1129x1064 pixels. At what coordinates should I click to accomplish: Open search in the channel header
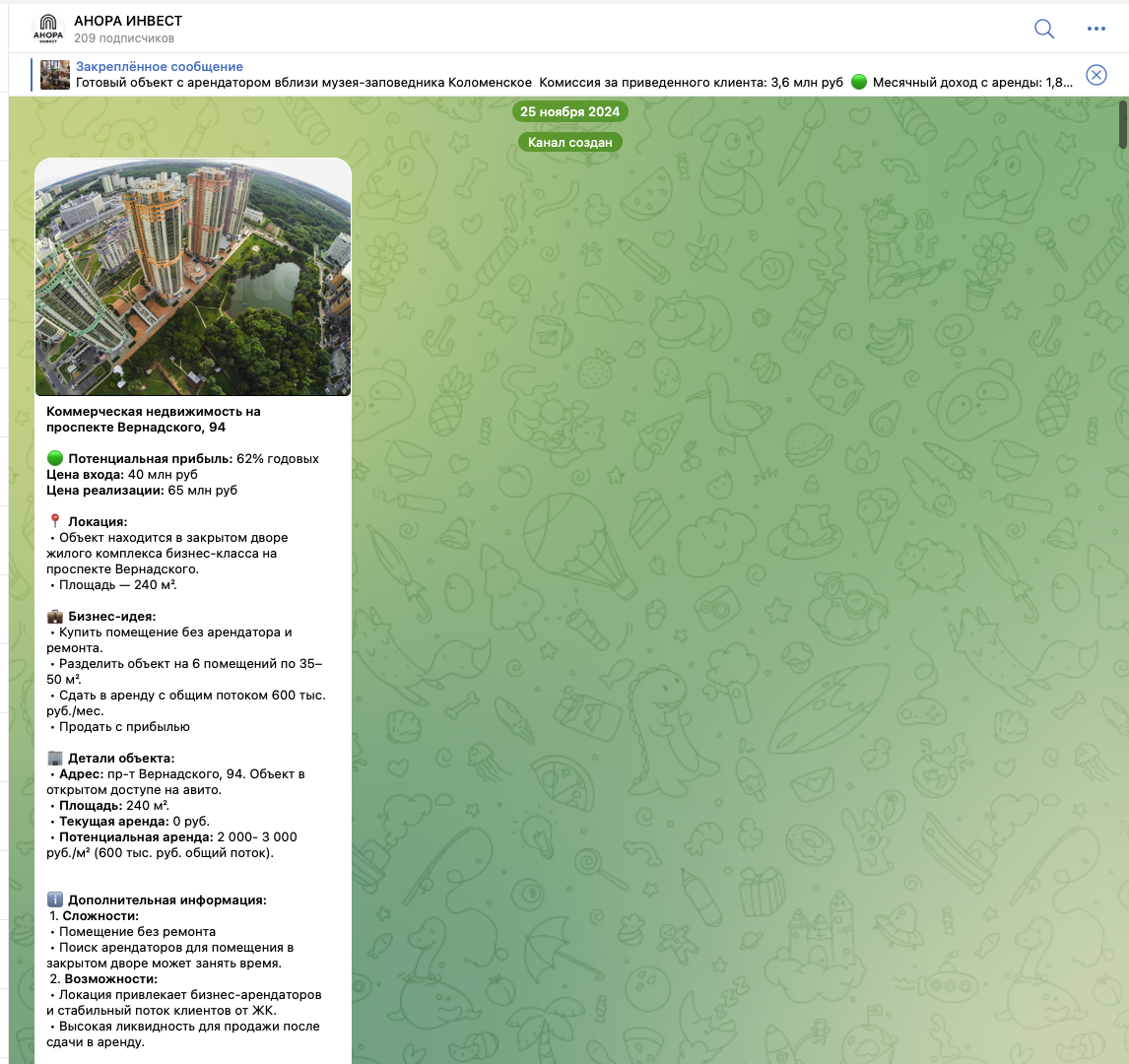coord(1044,29)
